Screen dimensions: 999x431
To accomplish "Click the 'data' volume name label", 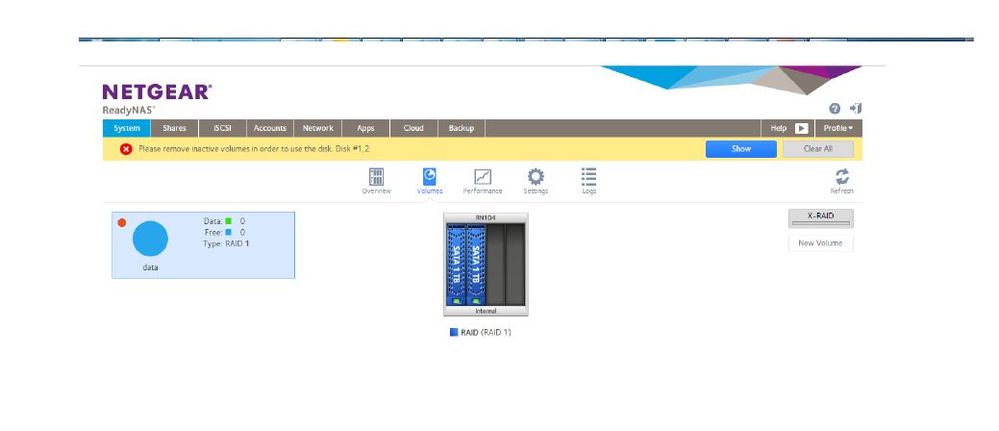I will (x=150, y=268).
